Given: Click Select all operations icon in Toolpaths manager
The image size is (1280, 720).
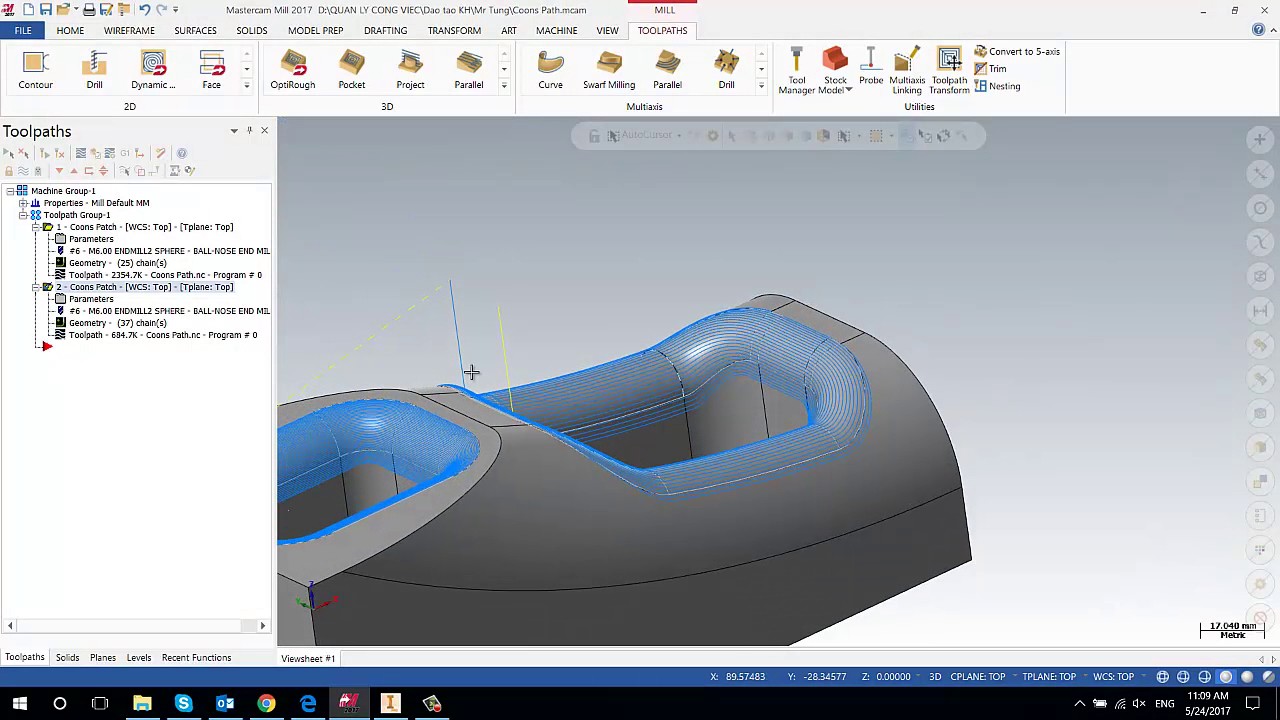Looking at the screenshot, I should coord(8,153).
